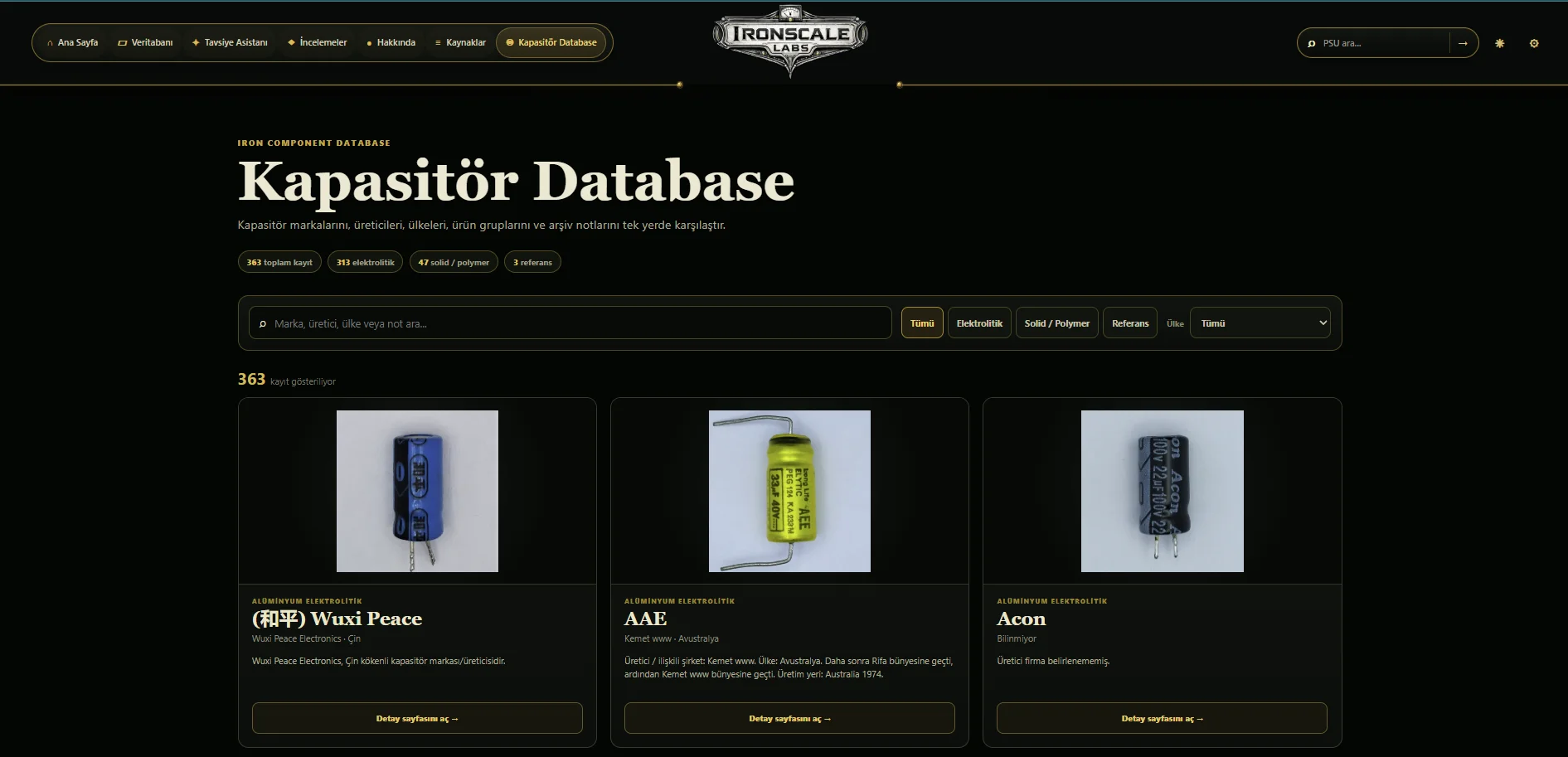The image size is (1568, 757).
Task: Submit PSU search with arrow button
Action: click(x=1463, y=43)
